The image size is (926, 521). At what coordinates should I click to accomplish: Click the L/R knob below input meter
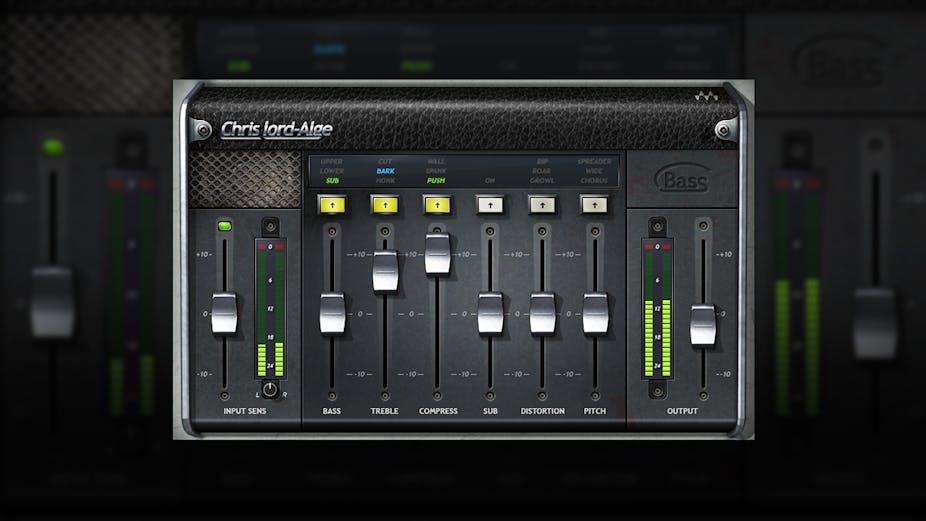pyautogui.click(x=271, y=391)
